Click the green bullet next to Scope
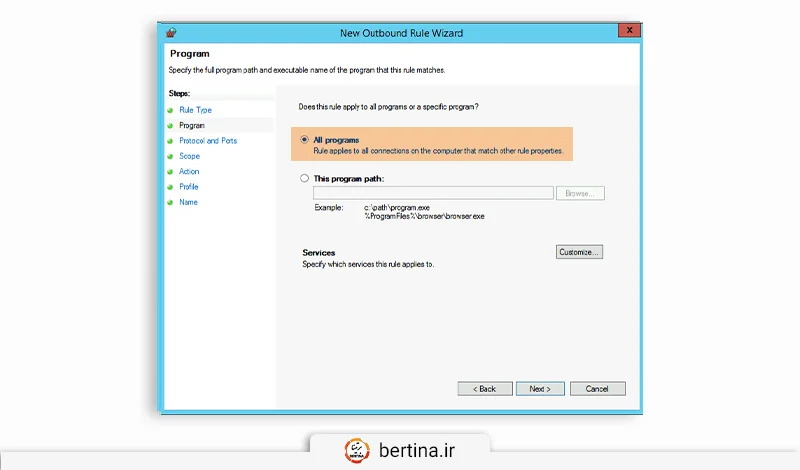The image size is (800, 470). 171,156
